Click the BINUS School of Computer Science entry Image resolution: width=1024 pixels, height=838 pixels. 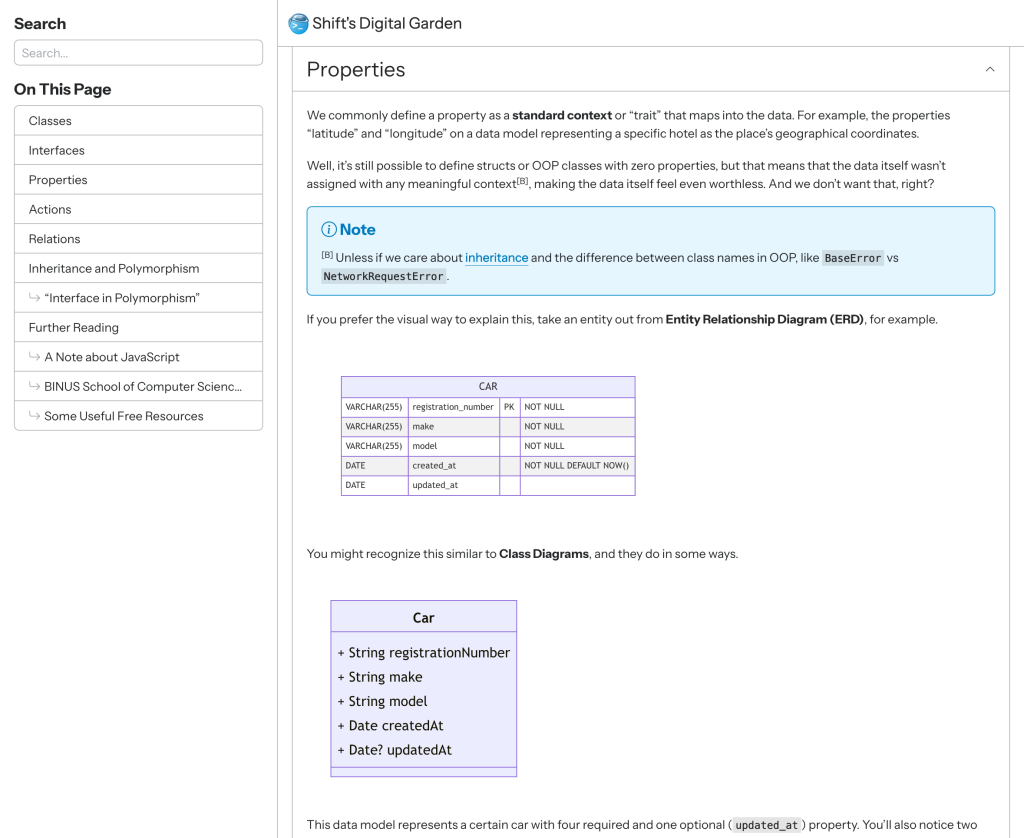138,386
